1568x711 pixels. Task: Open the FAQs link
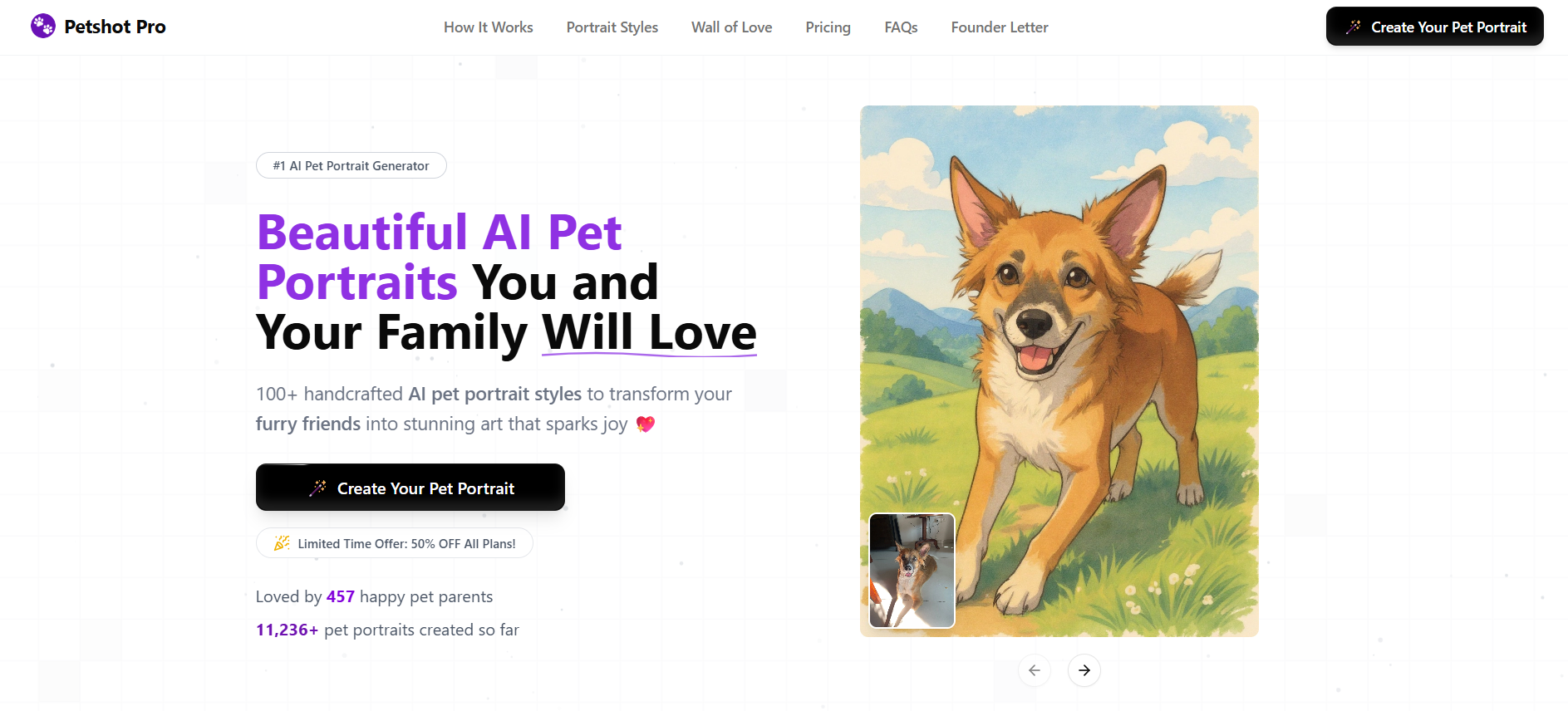click(x=901, y=27)
